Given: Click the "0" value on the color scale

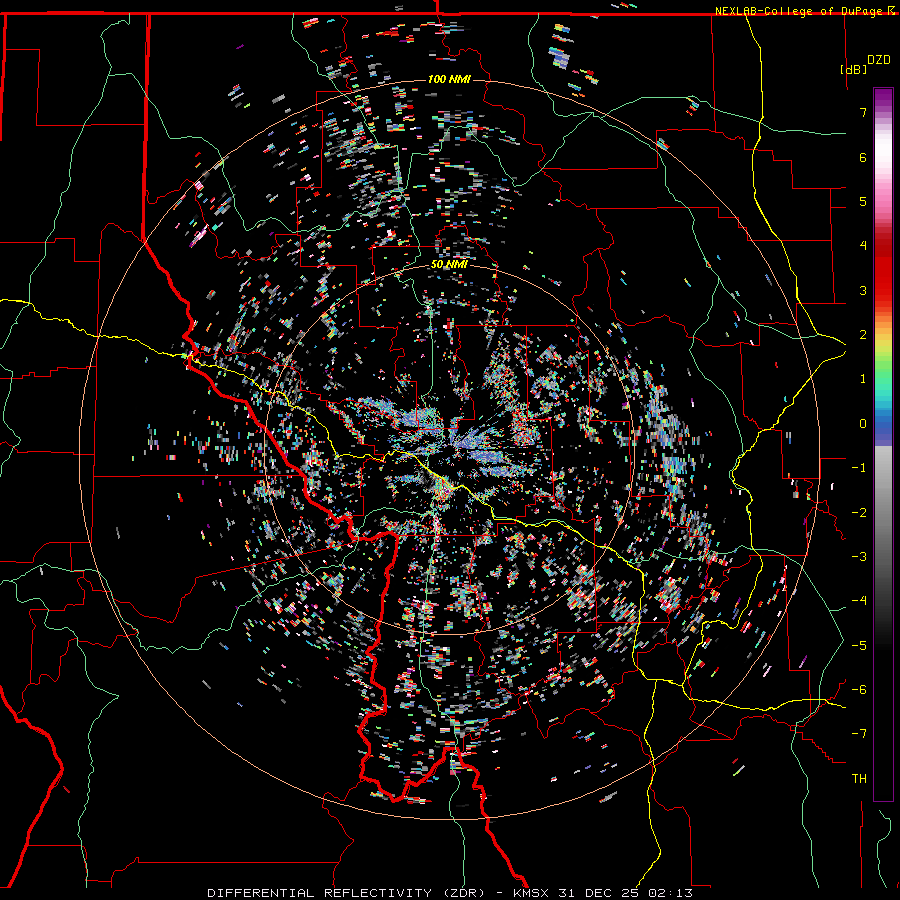Looking at the screenshot, I should click(863, 424).
